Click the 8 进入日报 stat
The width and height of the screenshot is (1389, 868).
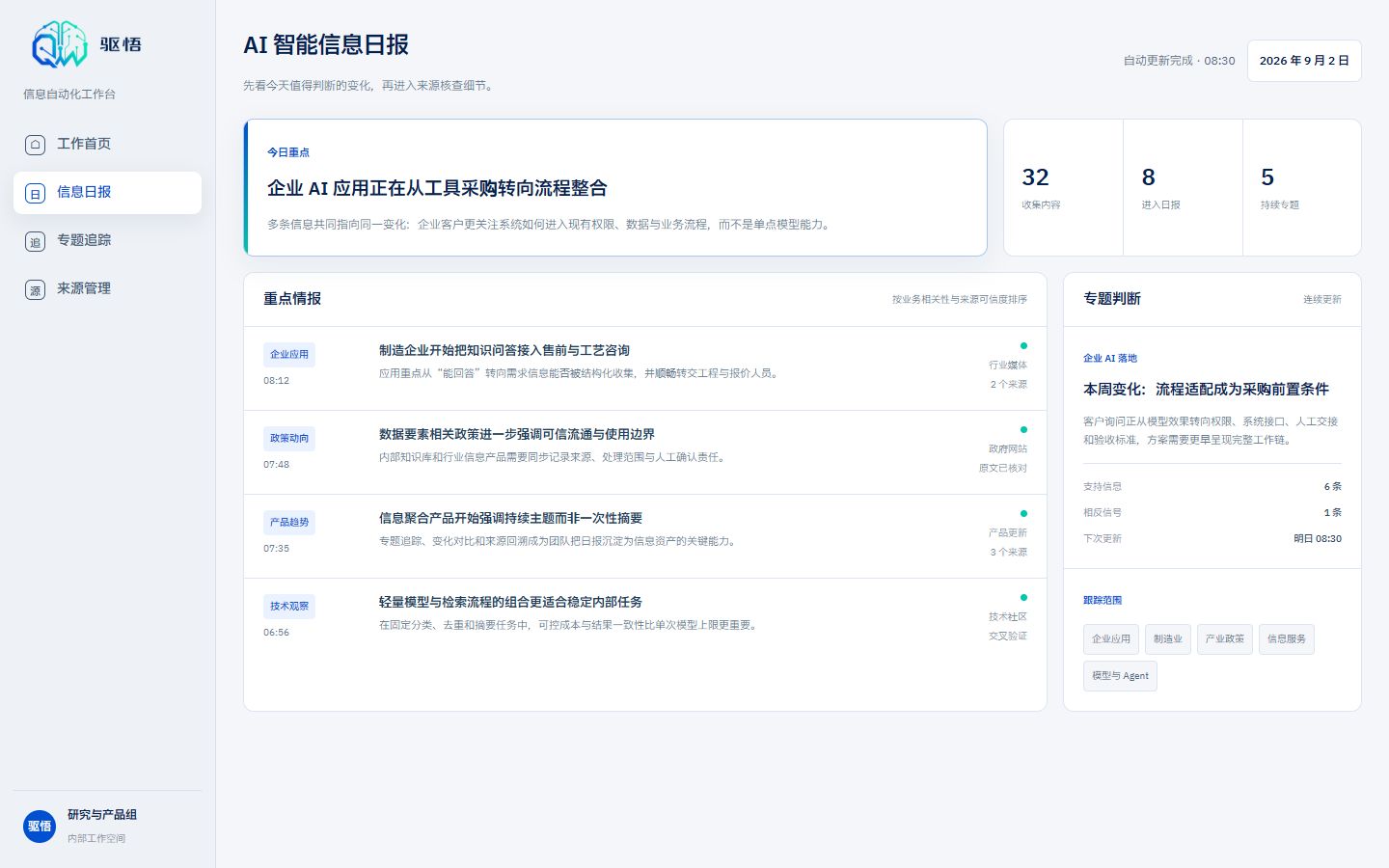pos(1183,188)
